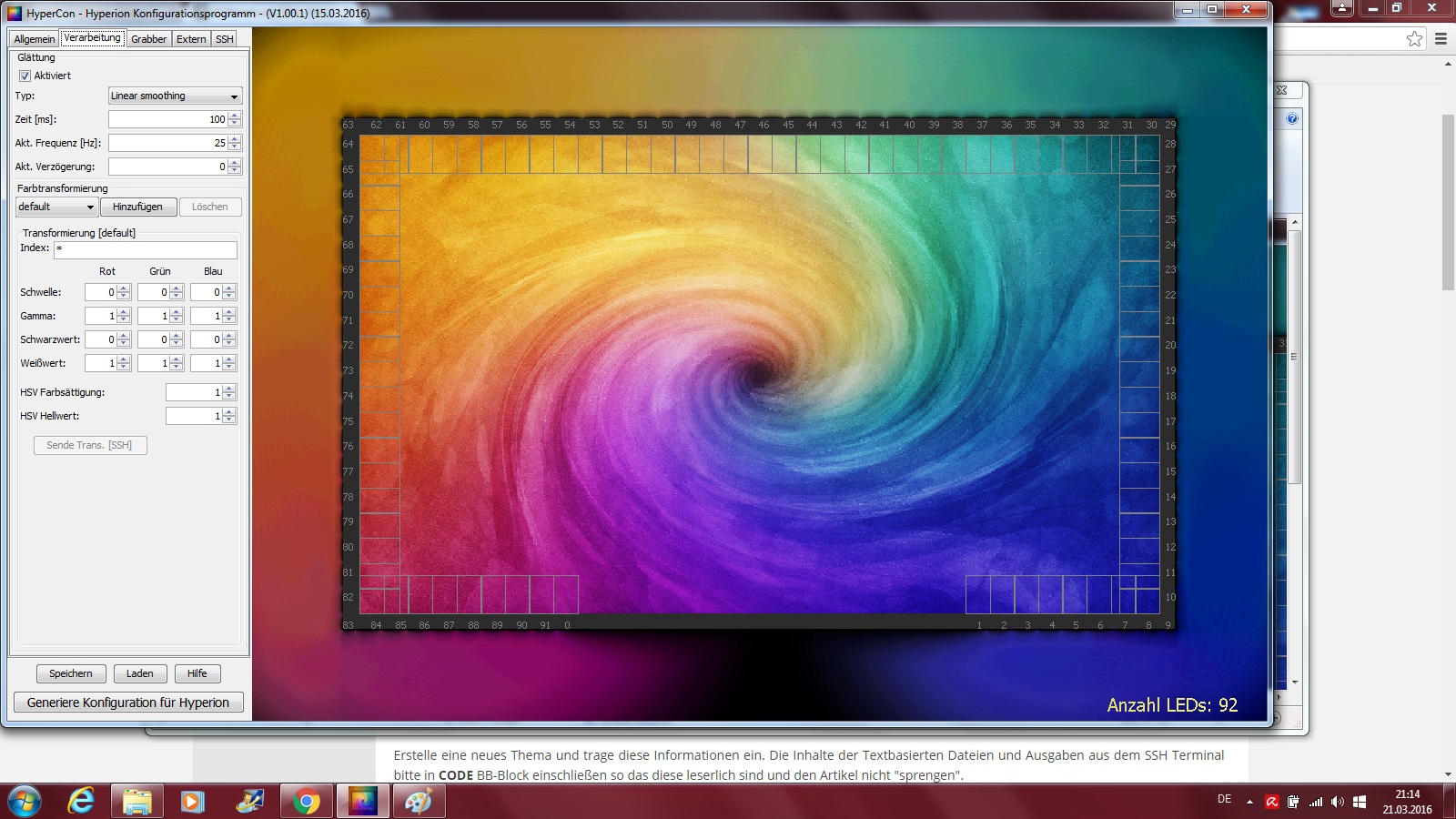Open Paint from the taskbar
The height and width of the screenshot is (819, 1456).
tap(418, 802)
